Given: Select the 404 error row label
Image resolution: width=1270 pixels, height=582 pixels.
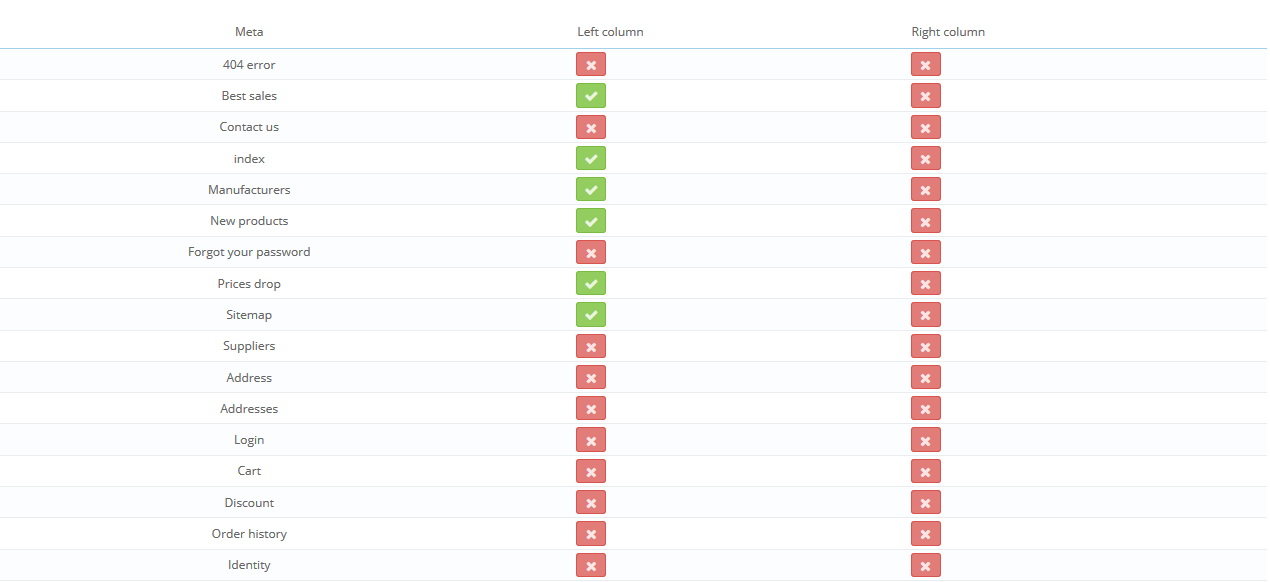Looking at the screenshot, I should tap(249, 65).
